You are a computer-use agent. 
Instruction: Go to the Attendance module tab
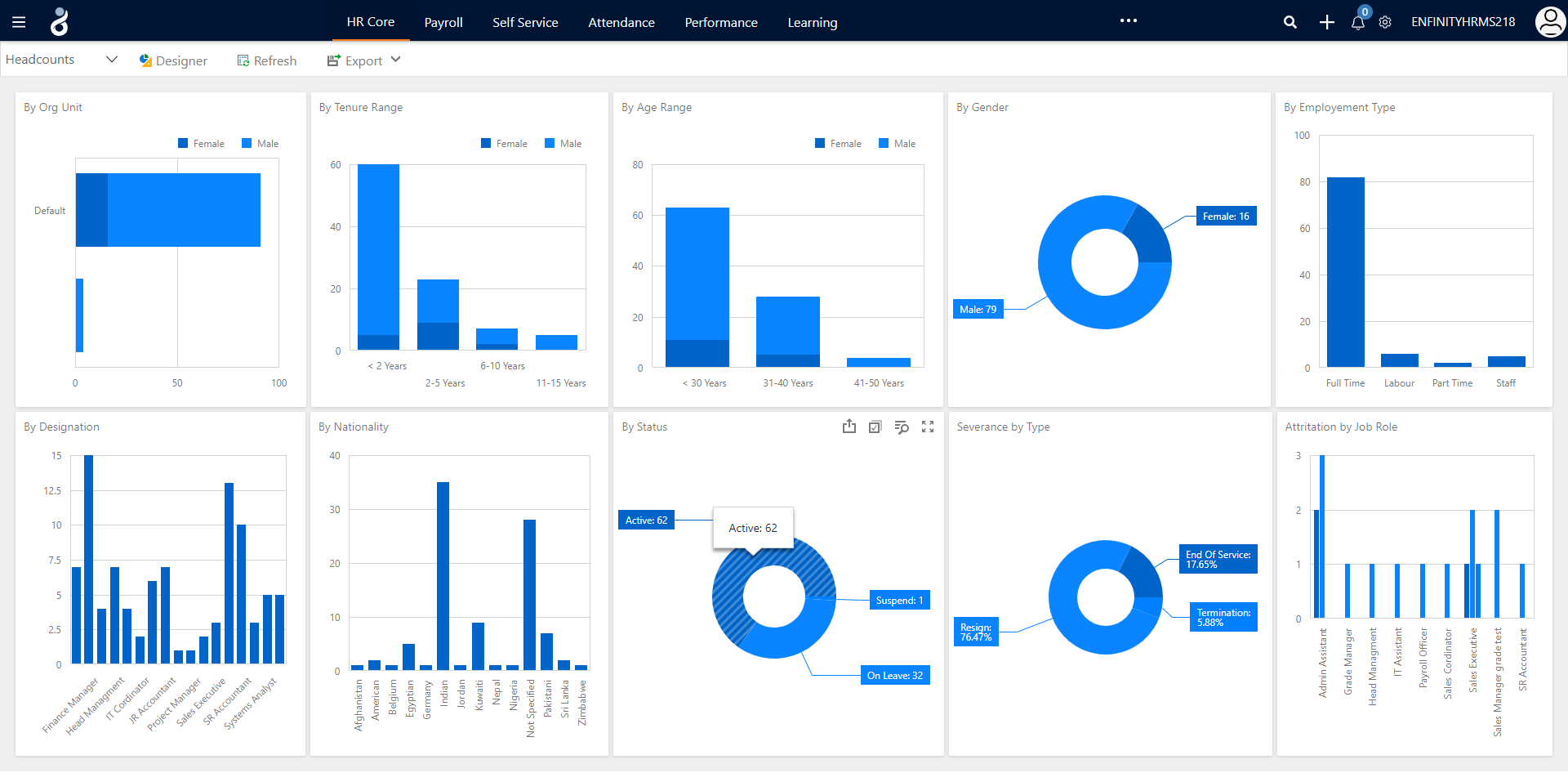[x=621, y=22]
